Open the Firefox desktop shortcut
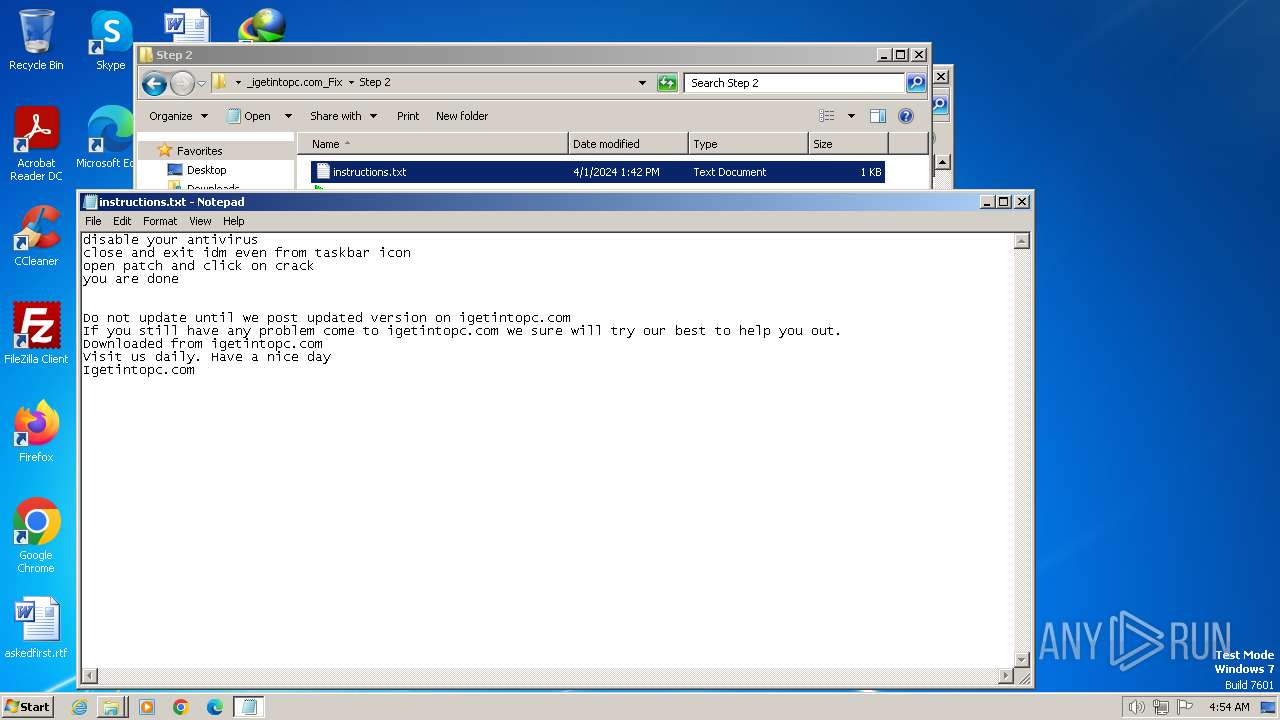Screen dimensions: 1280x720 click(36, 432)
